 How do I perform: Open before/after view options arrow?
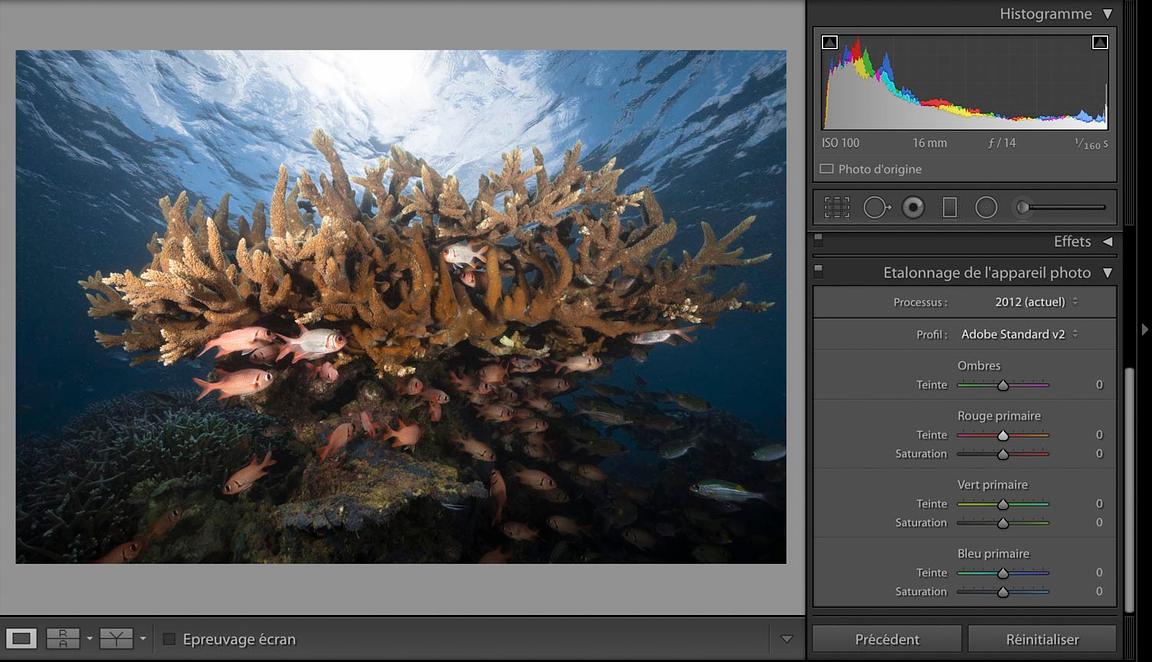tap(90, 638)
